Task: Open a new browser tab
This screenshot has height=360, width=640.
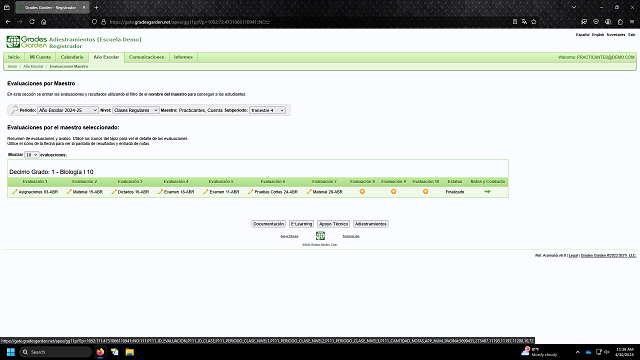Action: click(x=96, y=7)
